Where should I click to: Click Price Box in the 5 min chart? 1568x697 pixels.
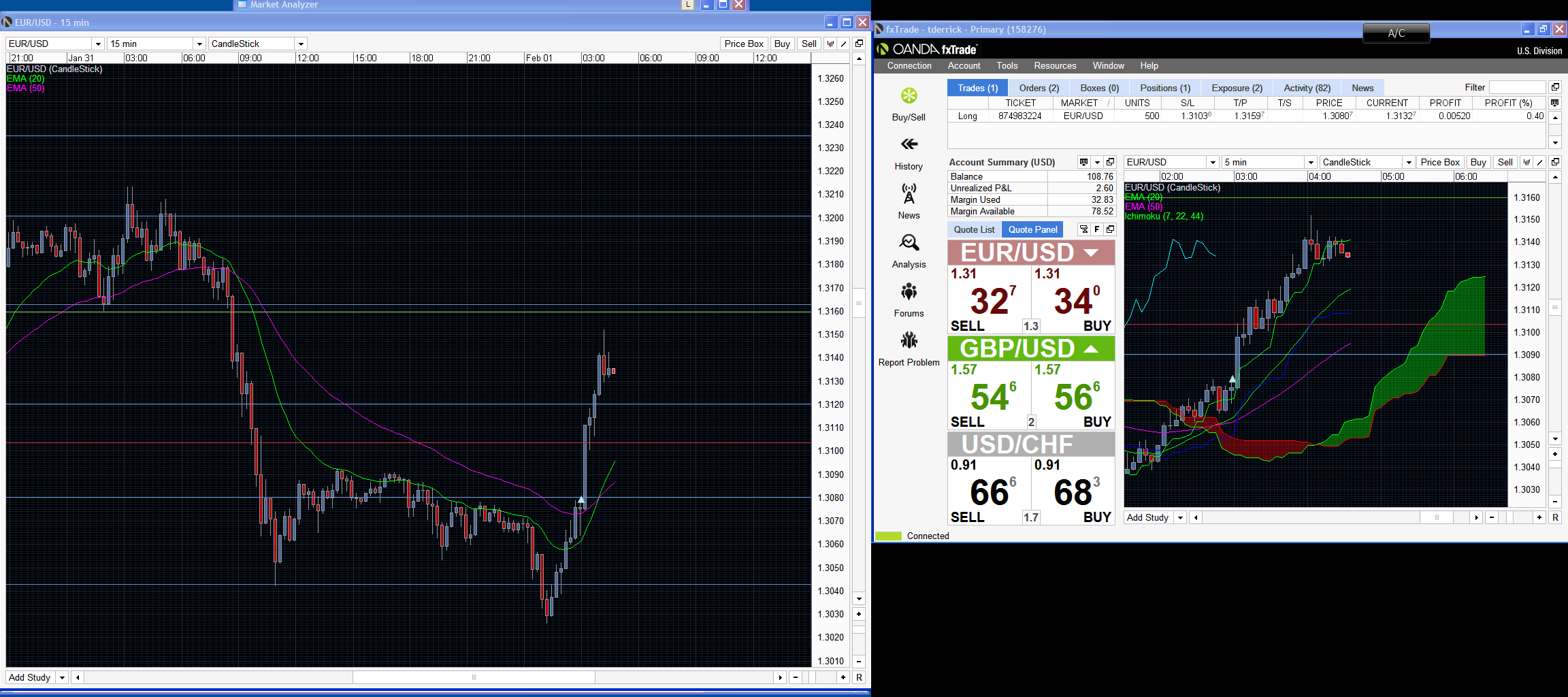click(1440, 162)
